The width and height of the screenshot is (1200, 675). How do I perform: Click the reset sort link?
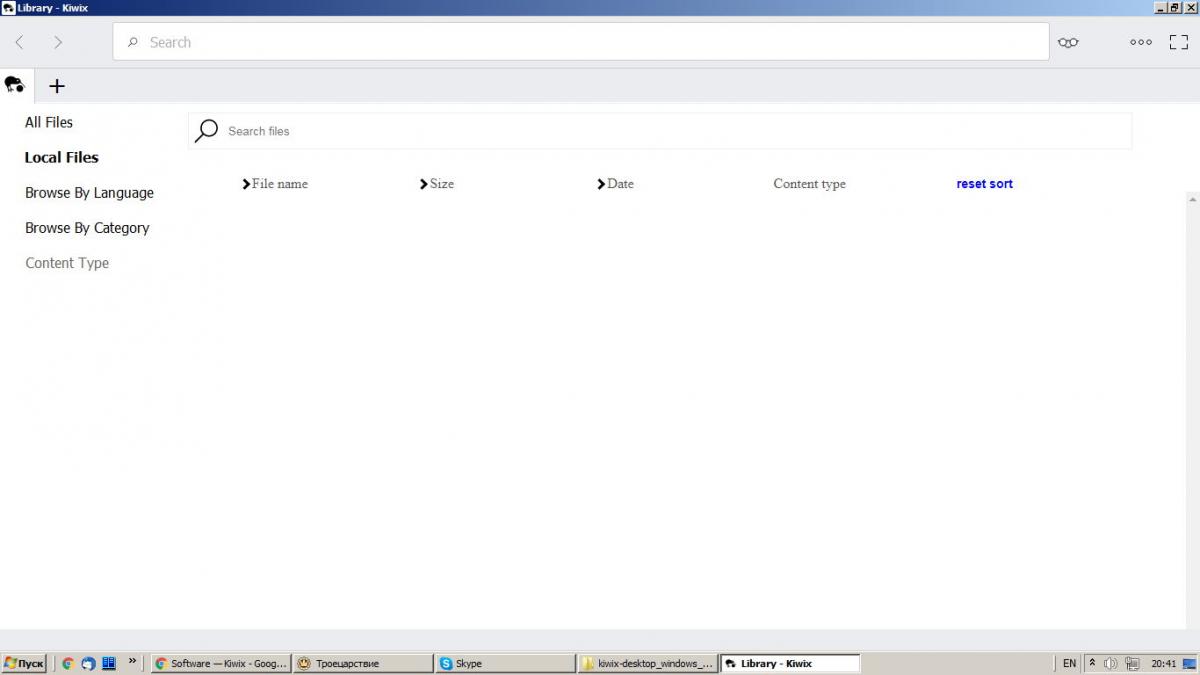tap(984, 184)
